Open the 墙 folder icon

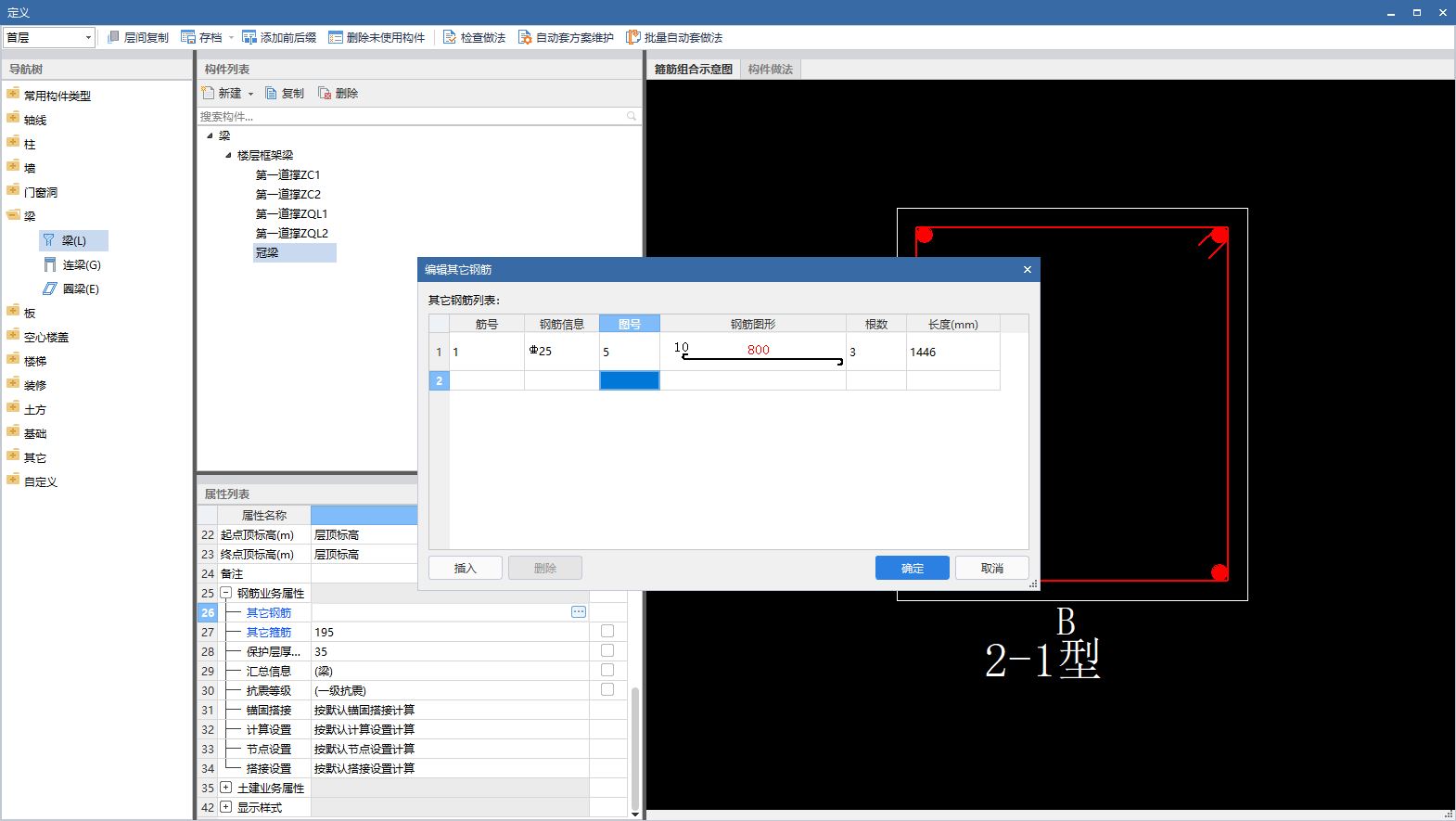click(x=13, y=166)
